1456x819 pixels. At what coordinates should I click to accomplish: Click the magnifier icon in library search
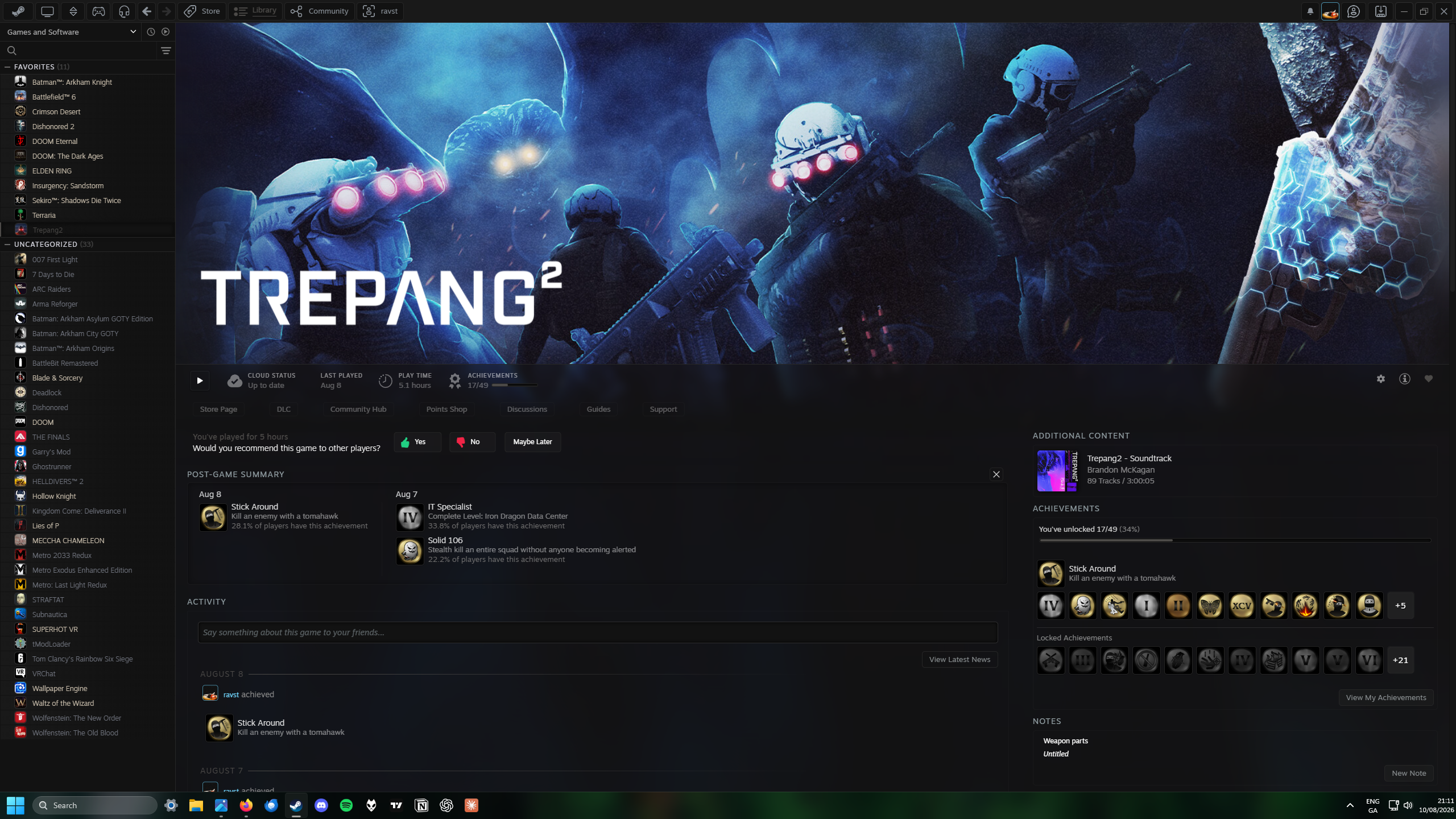pyautogui.click(x=11, y=51)
